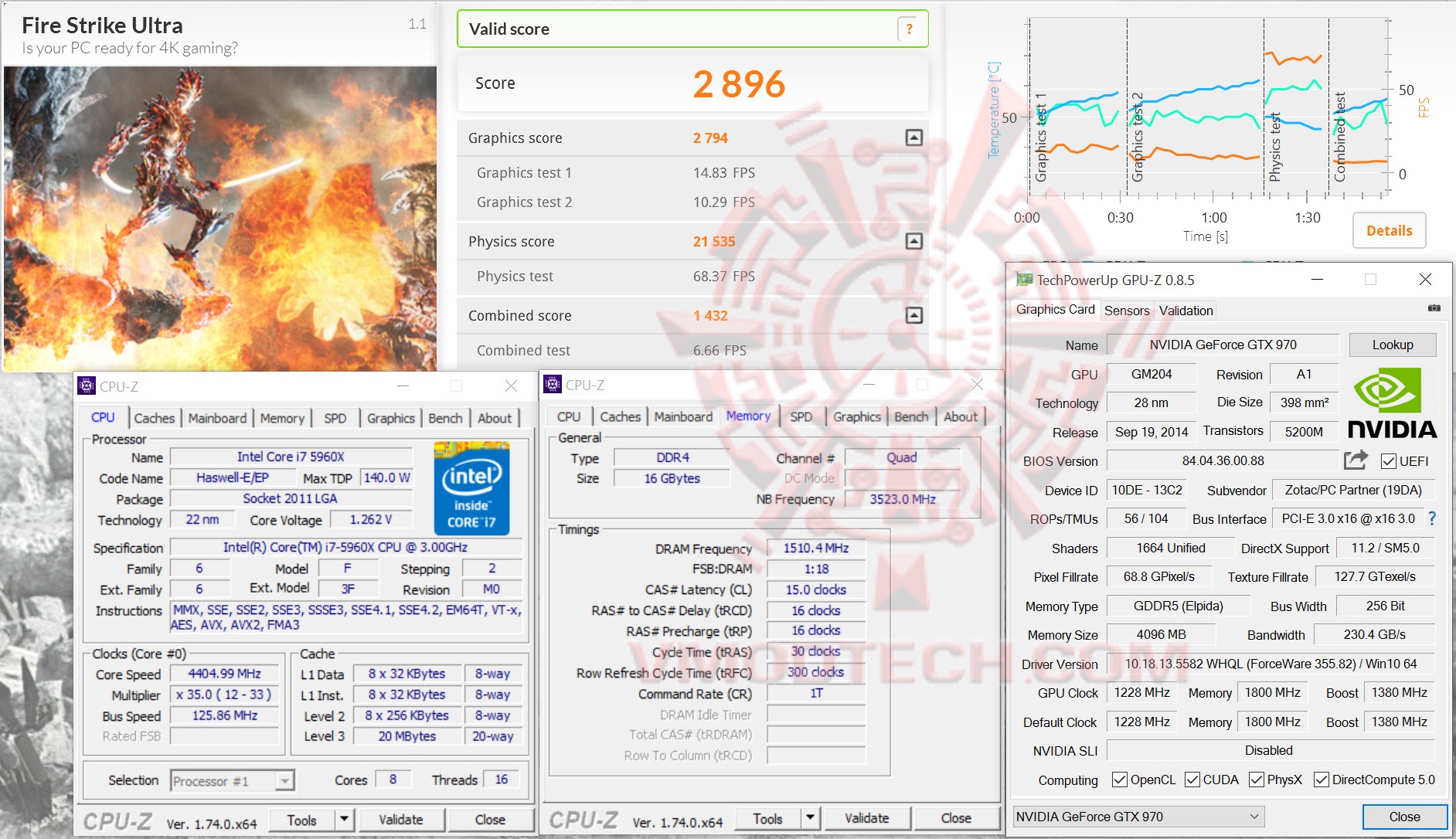Minimize the left CPU-Z window
Image resolution: width=1456 pixels, height=839 pixels.
[403, 386]
